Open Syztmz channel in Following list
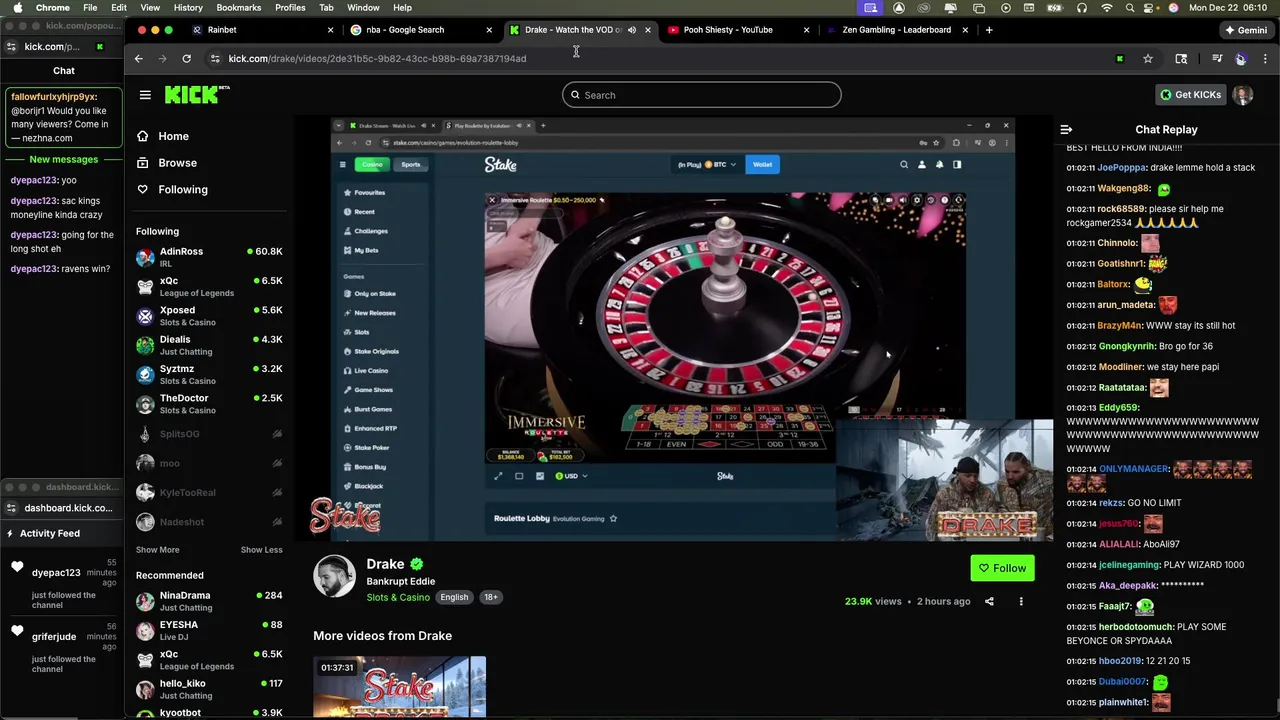Screen dimensions: 1280x720 209,375
